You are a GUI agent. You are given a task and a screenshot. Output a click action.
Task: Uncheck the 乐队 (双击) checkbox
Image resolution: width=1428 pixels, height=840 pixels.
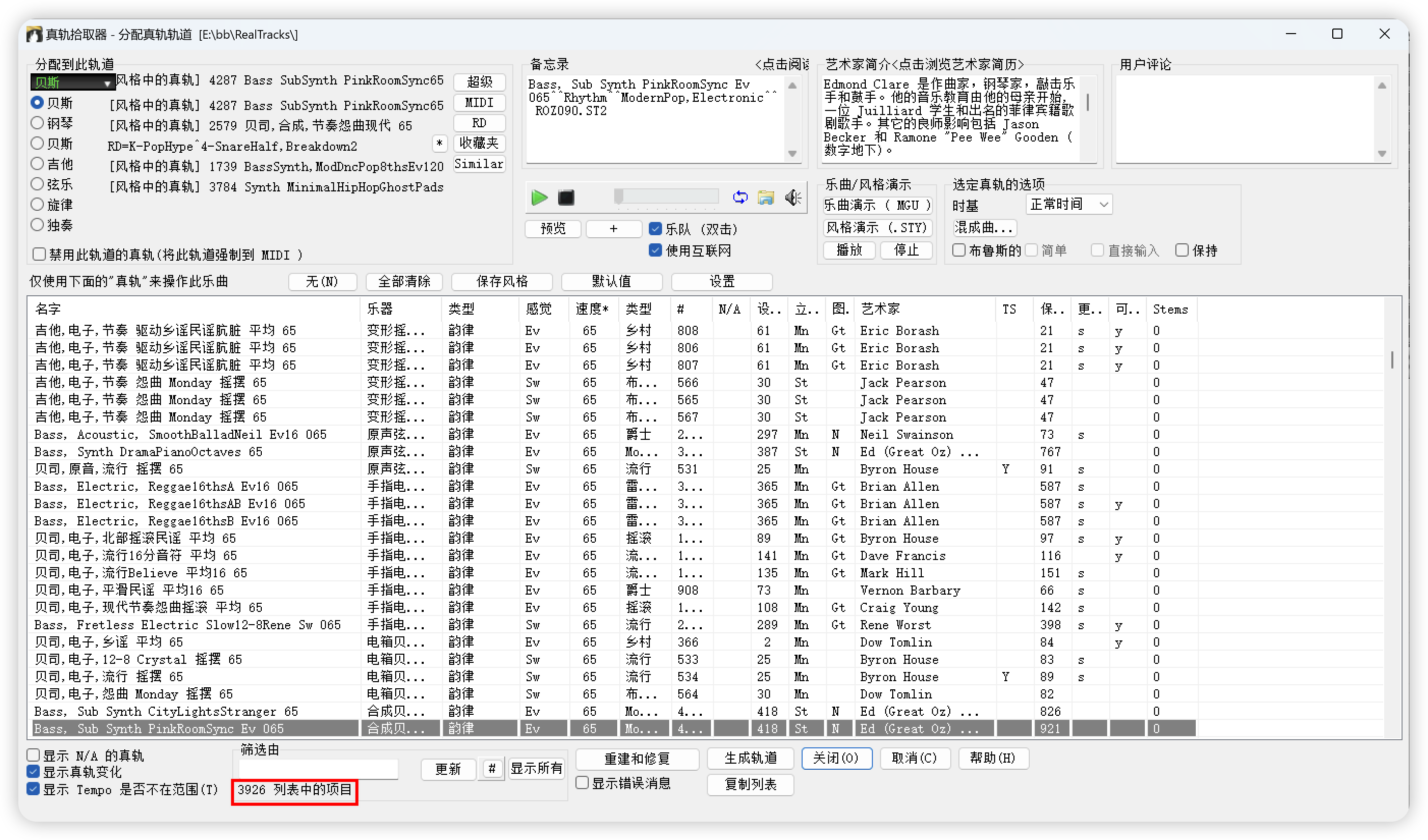tap(655, 229)
